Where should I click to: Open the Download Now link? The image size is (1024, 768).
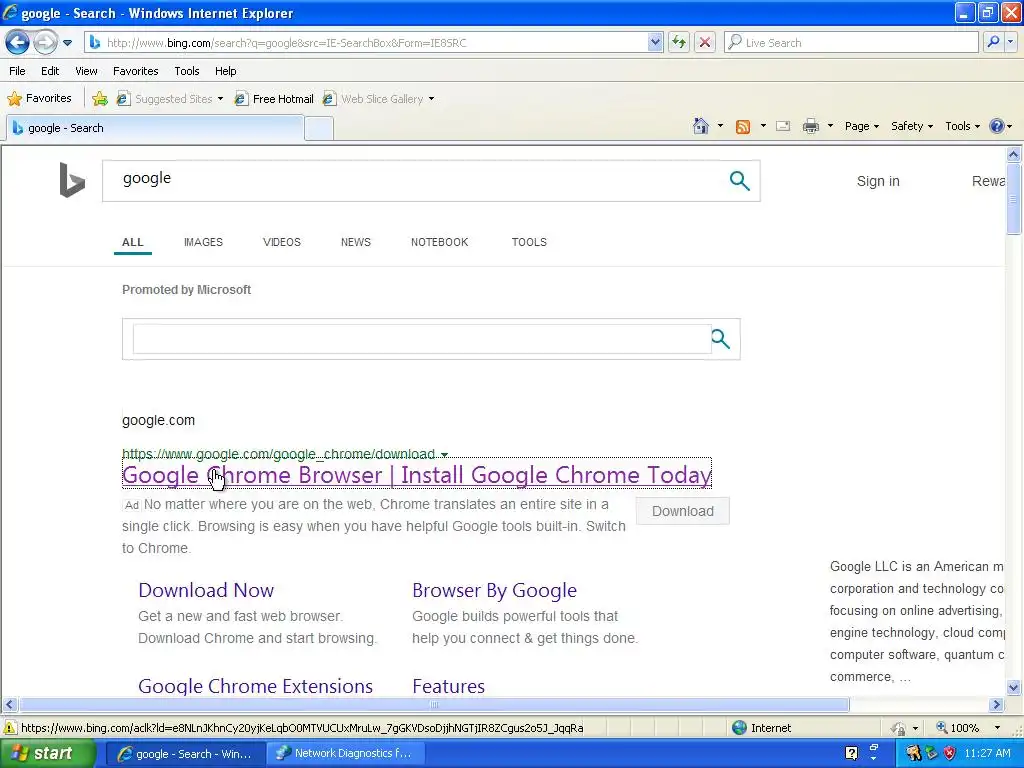tap(206, 590)
